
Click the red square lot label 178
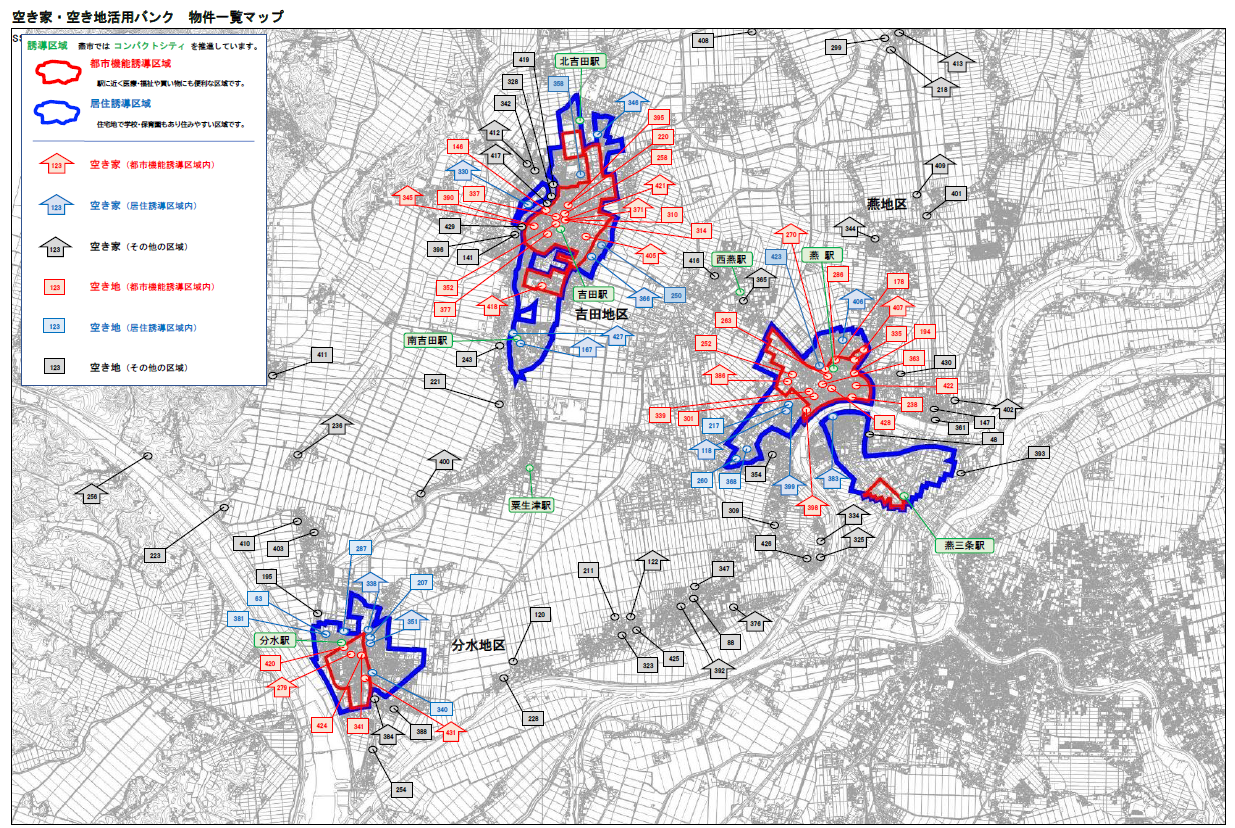tap(899, 281)
